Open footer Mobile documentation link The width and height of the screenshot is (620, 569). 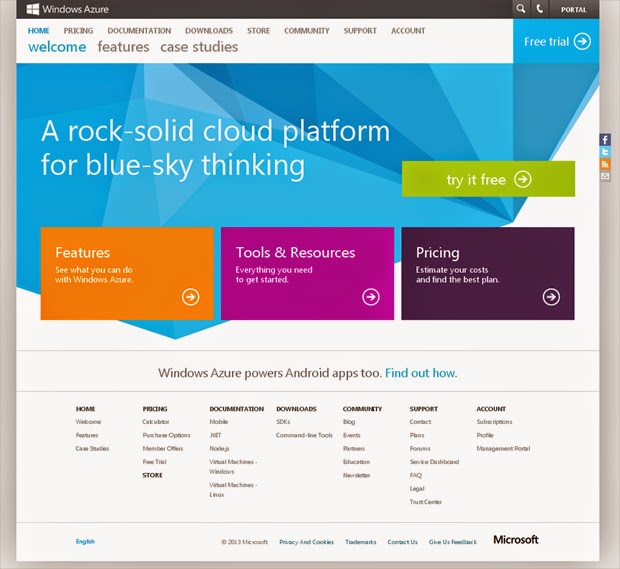219,422
